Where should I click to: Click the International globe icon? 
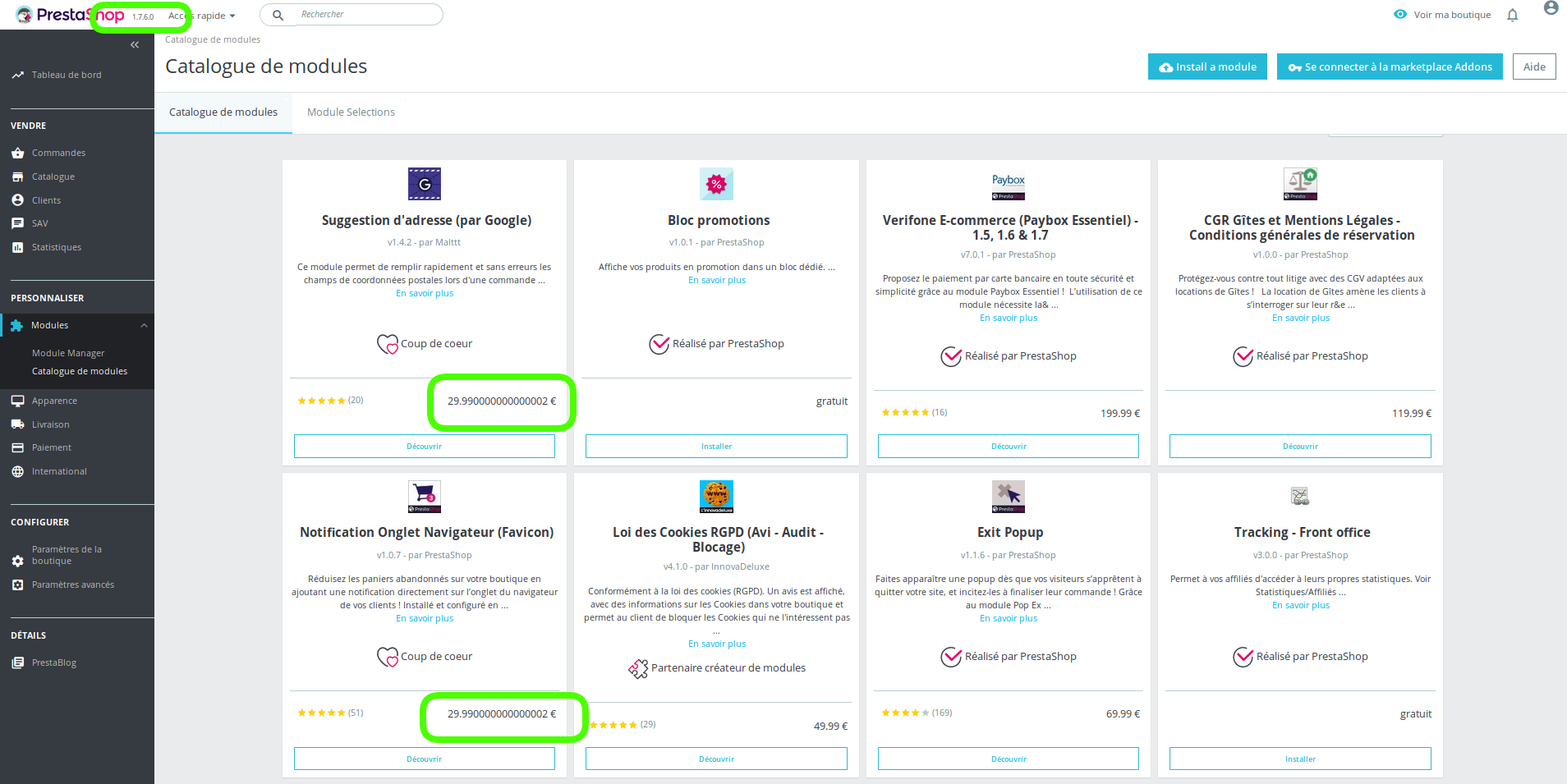pyautogui.click(x=18, y=471)
